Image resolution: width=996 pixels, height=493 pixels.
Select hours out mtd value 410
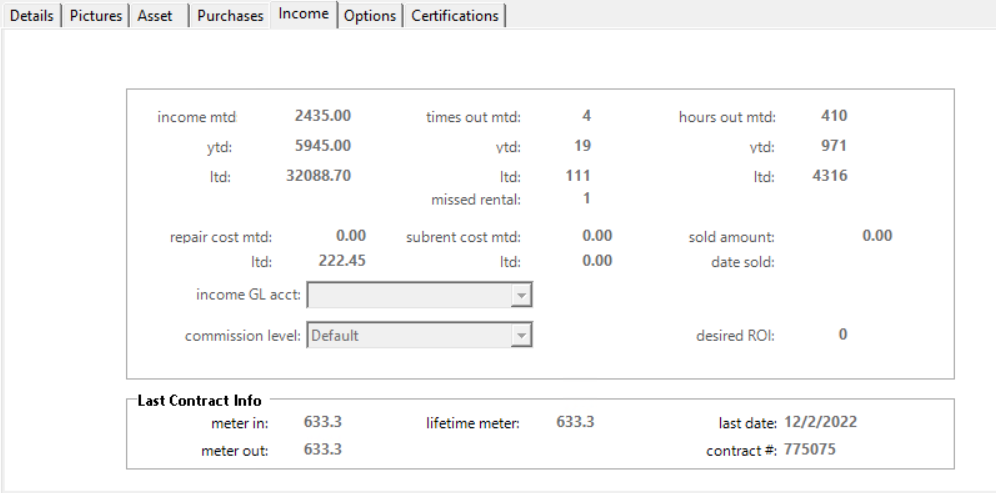click(x=834, y=116)
